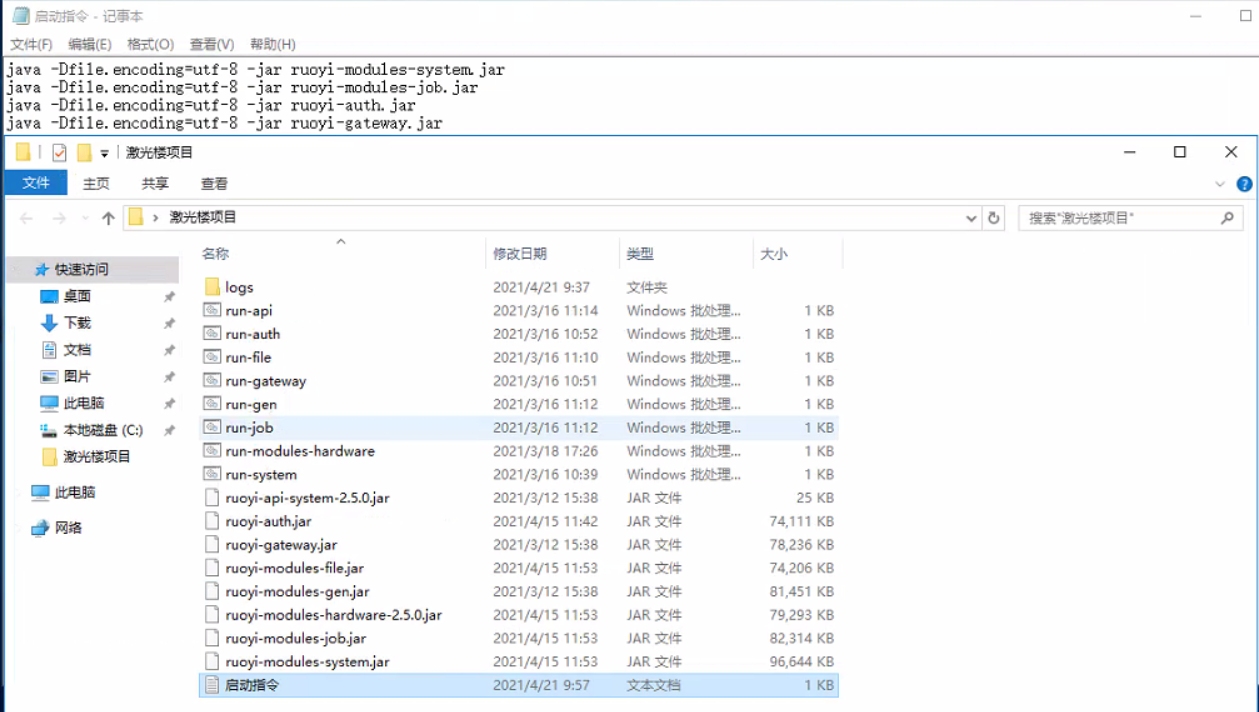The height and width of the screenshot is (712, 1259).
Task: Go up one folder level
Action: (x=108, y=218)
